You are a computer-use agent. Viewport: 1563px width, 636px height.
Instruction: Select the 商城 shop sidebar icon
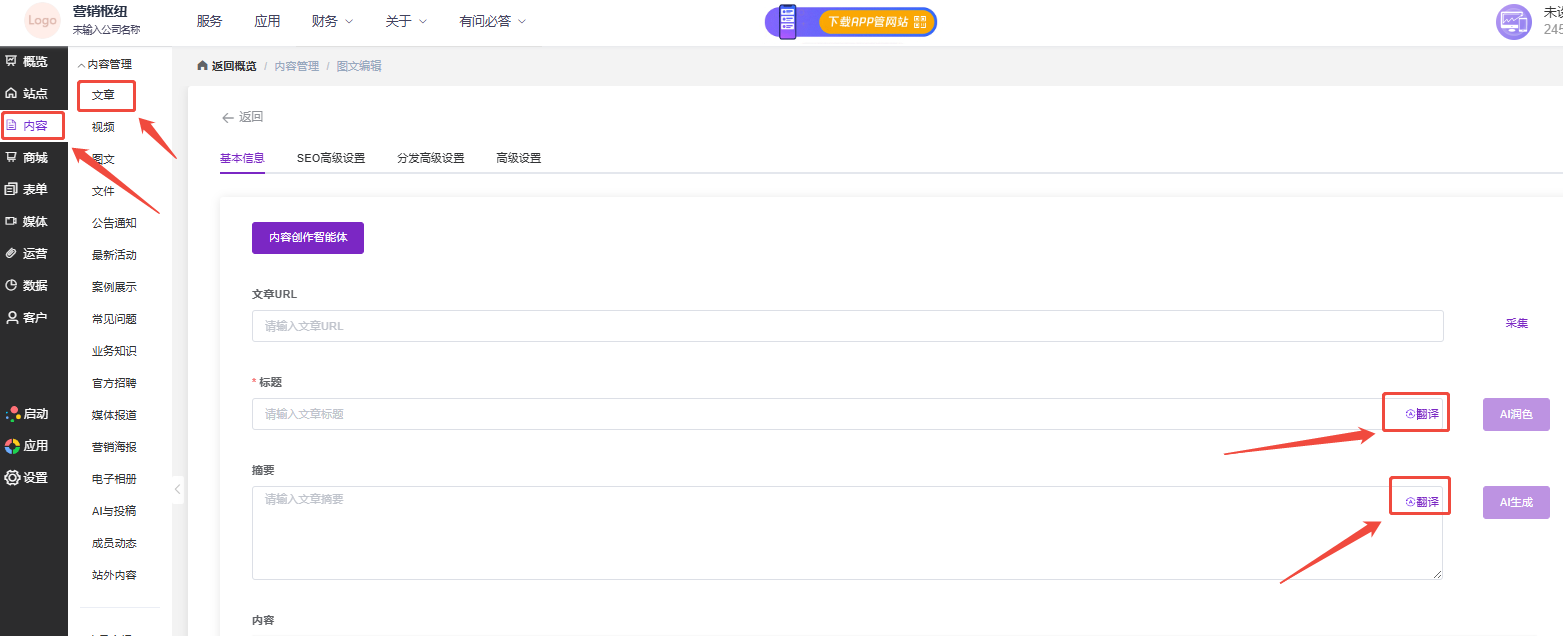pyautogui.click(x=12, y=158)
